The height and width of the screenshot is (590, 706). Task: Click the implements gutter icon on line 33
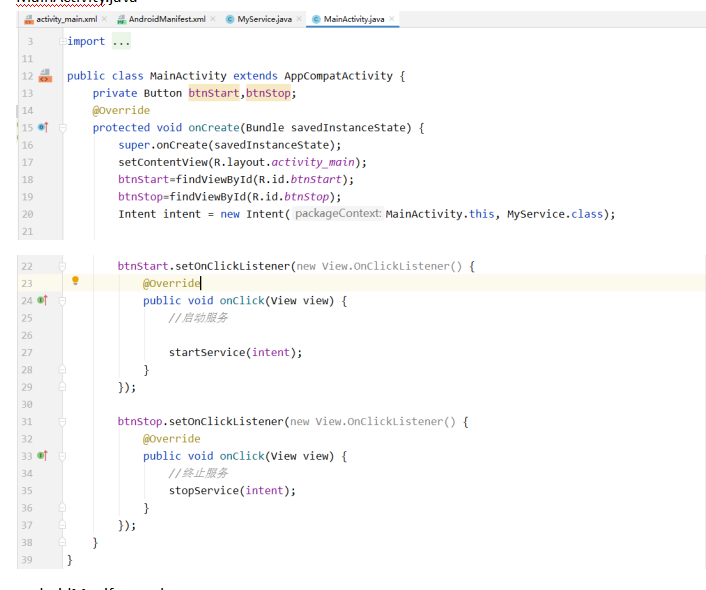(43, 456)
